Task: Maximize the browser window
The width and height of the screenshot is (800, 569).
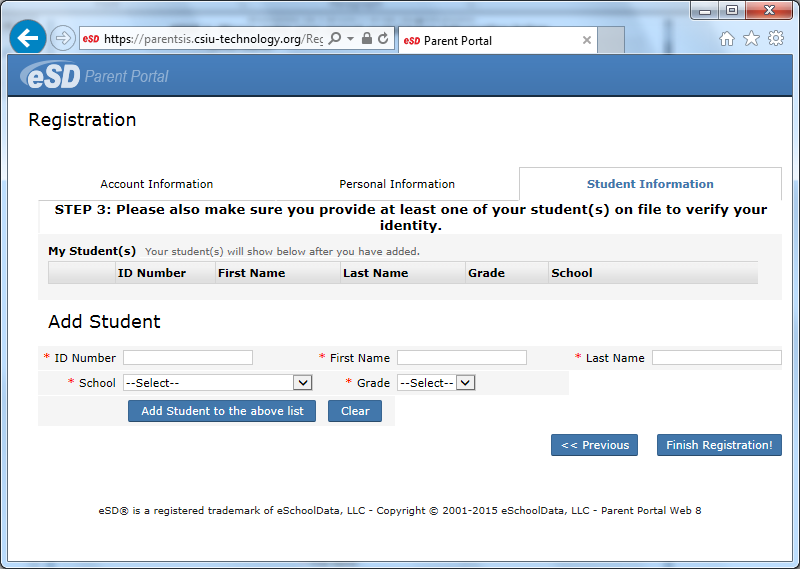Action: point(732,10)
